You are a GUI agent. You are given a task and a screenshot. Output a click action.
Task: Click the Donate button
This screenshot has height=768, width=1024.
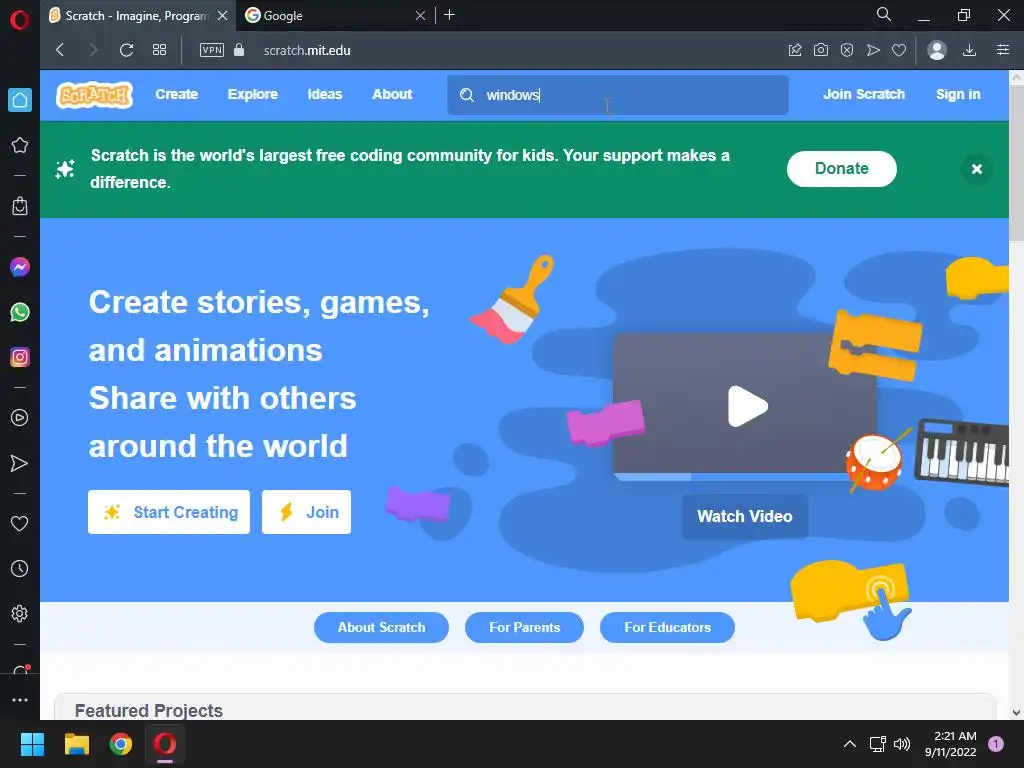pos(842,168)
